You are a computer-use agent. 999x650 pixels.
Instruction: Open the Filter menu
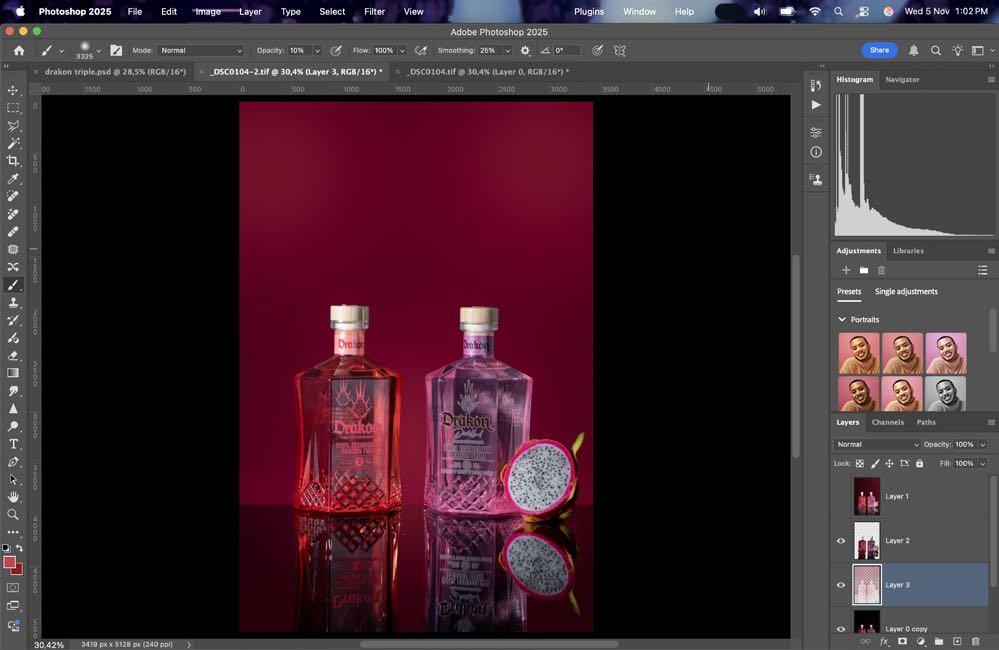pos(374,12)
